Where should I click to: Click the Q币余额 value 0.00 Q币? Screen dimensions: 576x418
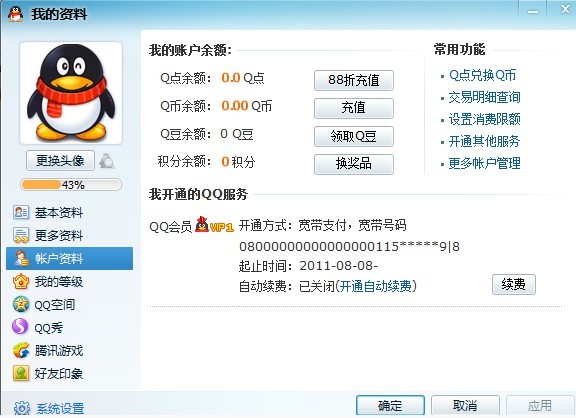click(x=246, y=106)
